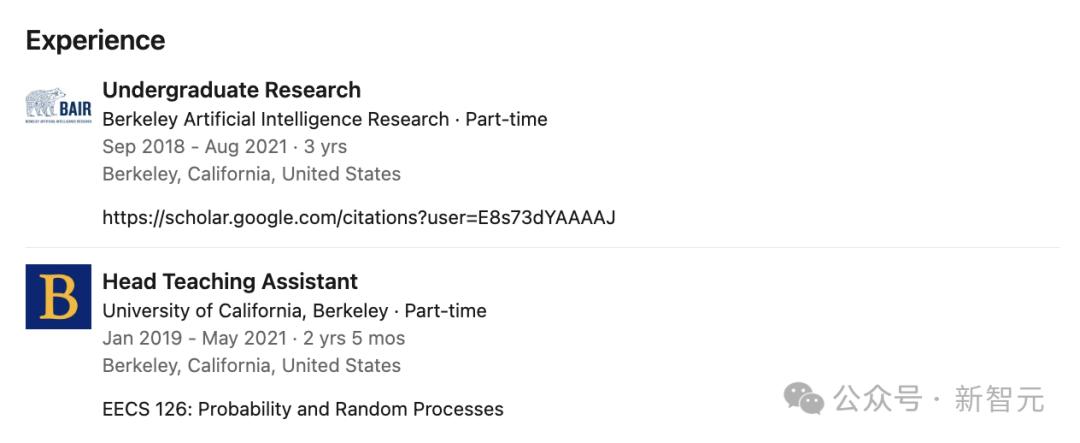Select the location under Undergraduate Research
Image resolution: width=1080 pixels, height=443 pixels.
(x=251, y=174)
